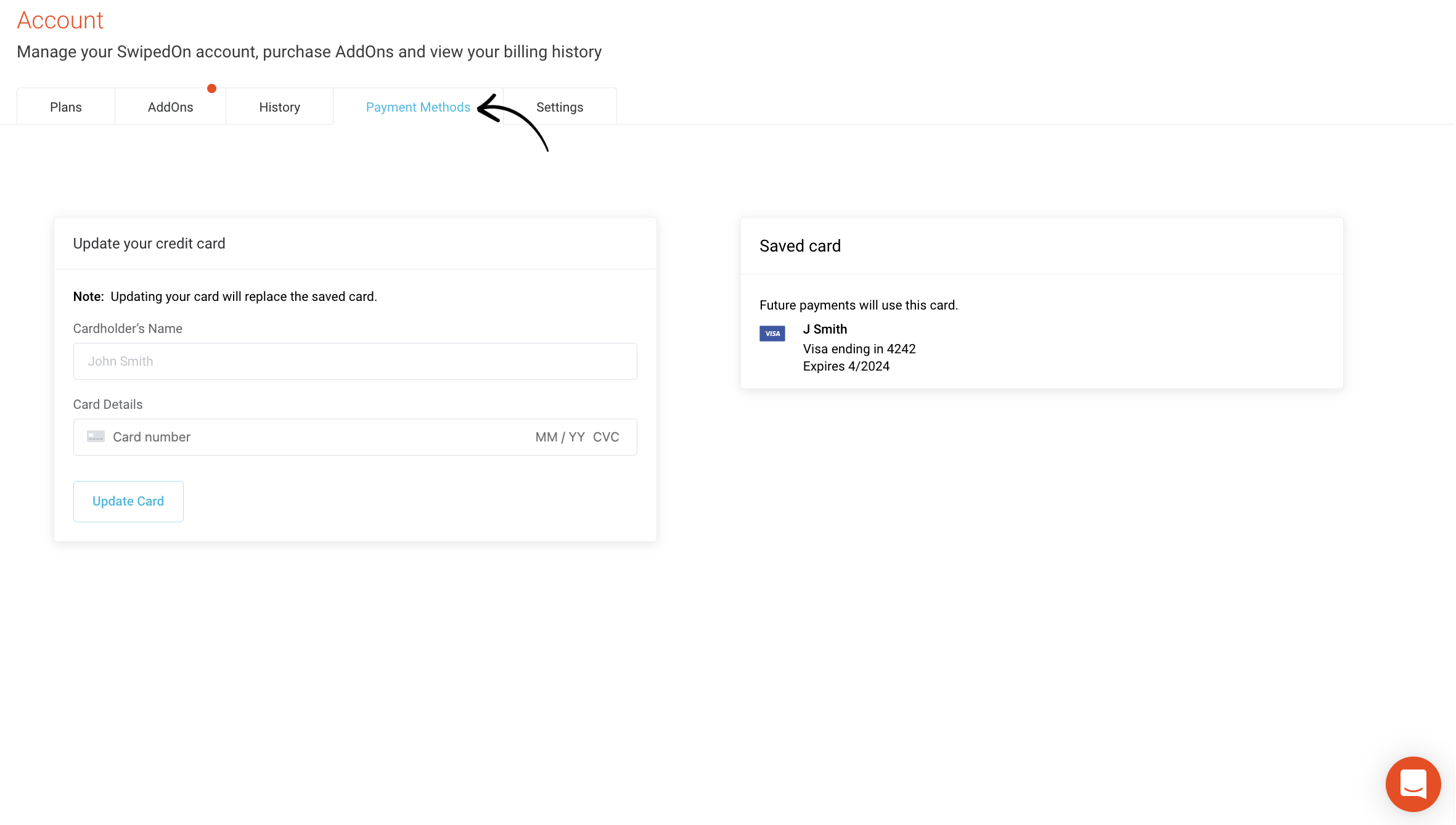1456x825 pixels.
Task: Open the Settings tab
Action: click(559, 106)
